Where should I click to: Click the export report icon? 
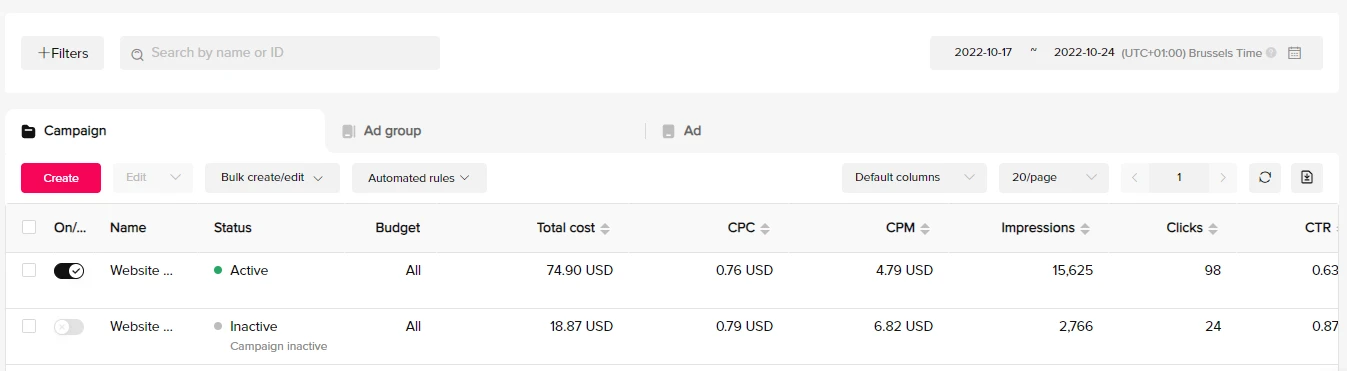[1307, 178]
